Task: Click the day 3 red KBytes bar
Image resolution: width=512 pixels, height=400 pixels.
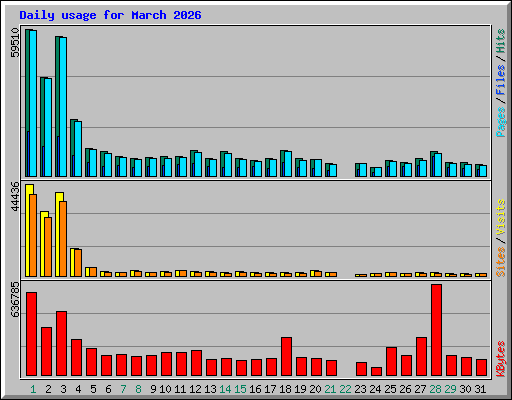Action: 61,344
